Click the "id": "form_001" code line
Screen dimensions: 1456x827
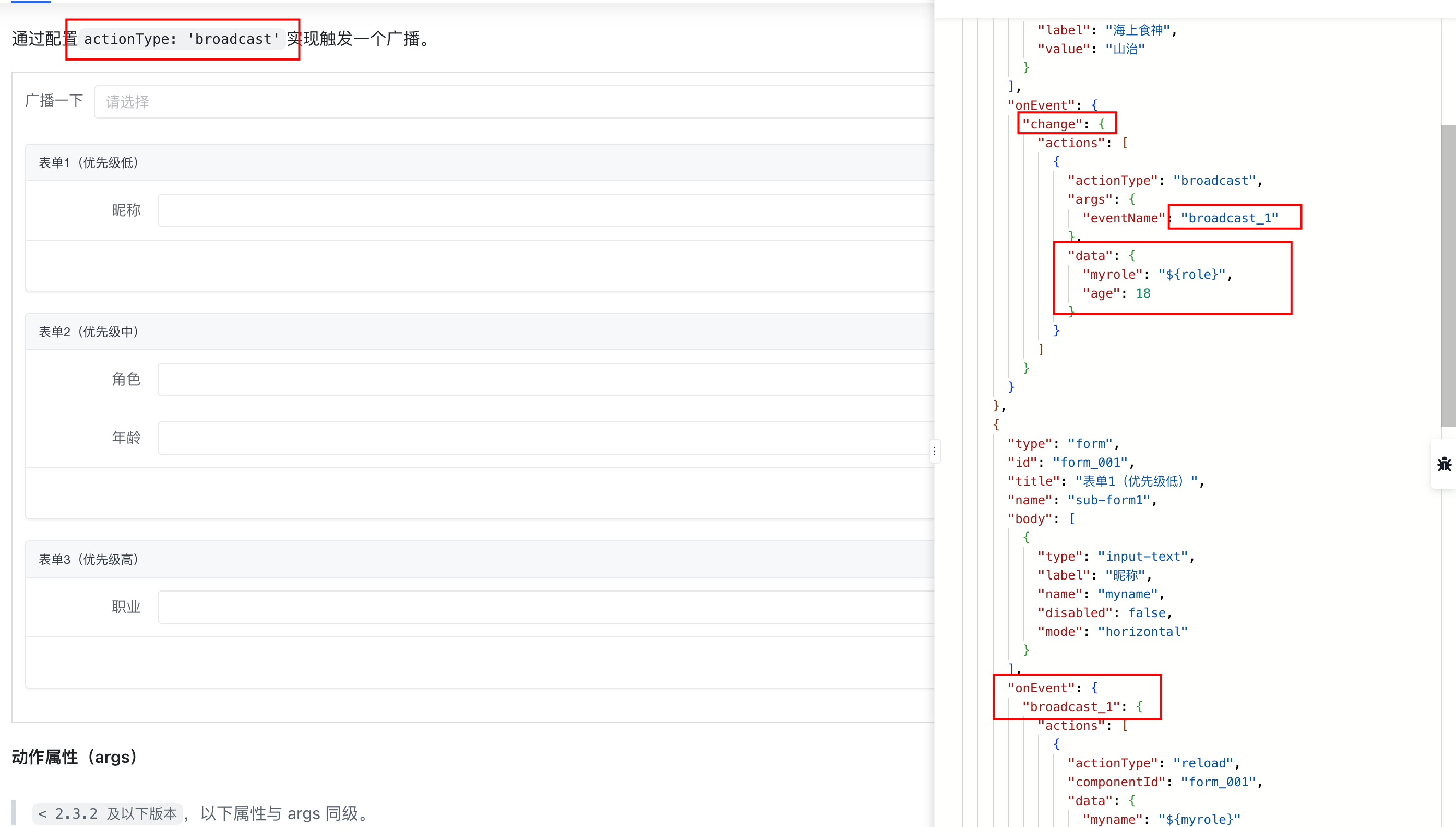(x=1070, y=463)
